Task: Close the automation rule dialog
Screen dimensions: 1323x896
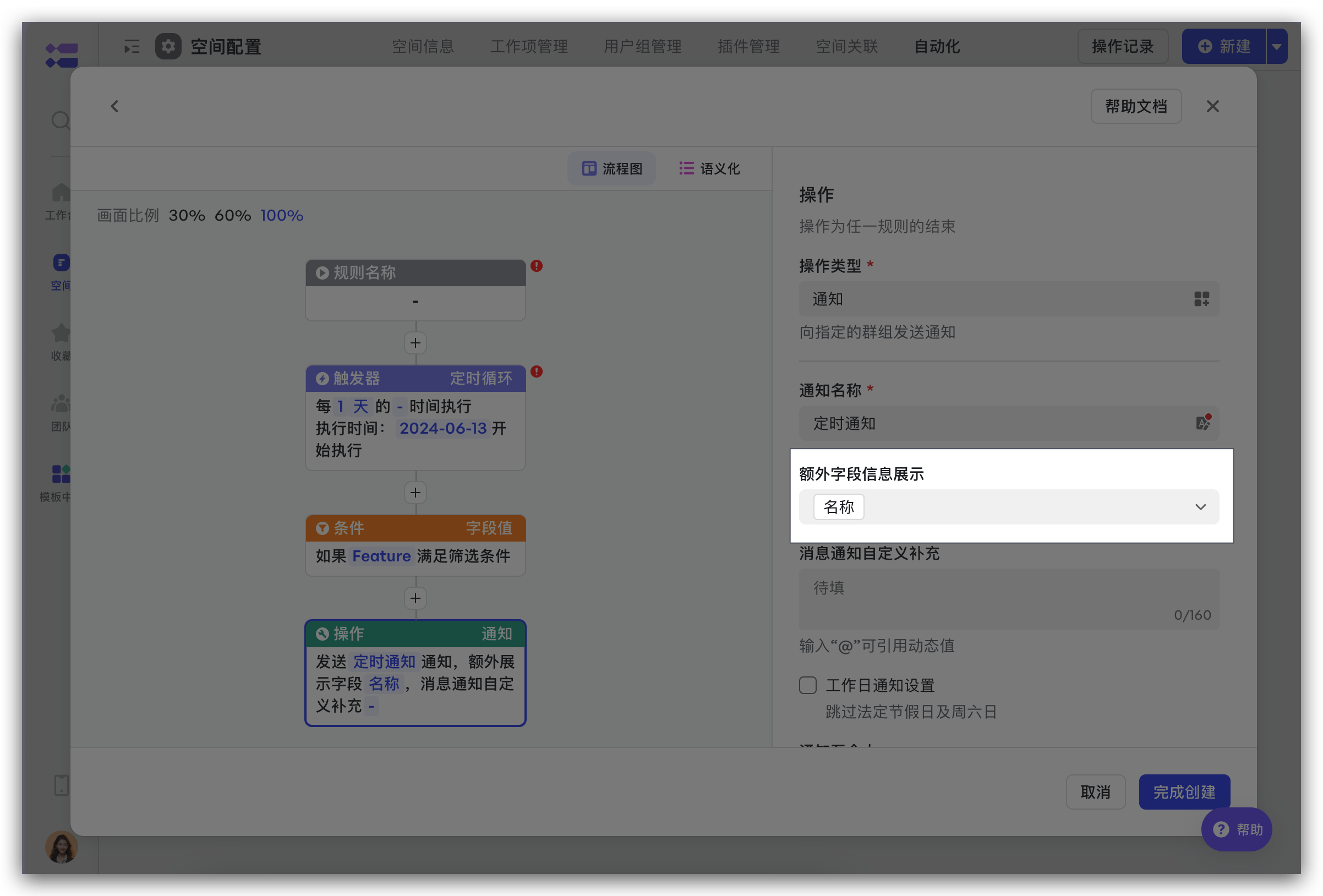Action: [1212, 106]
